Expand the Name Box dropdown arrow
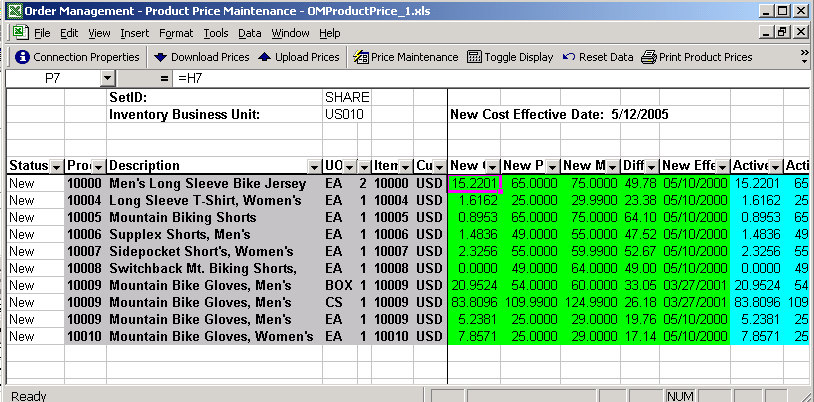The image size is (814, 402). pyautogui.click(x=107, y=78)
